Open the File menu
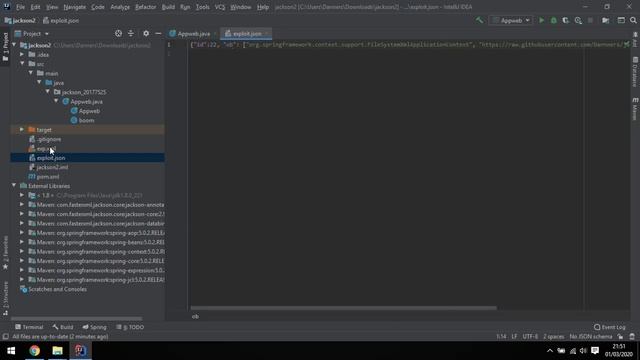640x360 pixels. tap(20, 7)
